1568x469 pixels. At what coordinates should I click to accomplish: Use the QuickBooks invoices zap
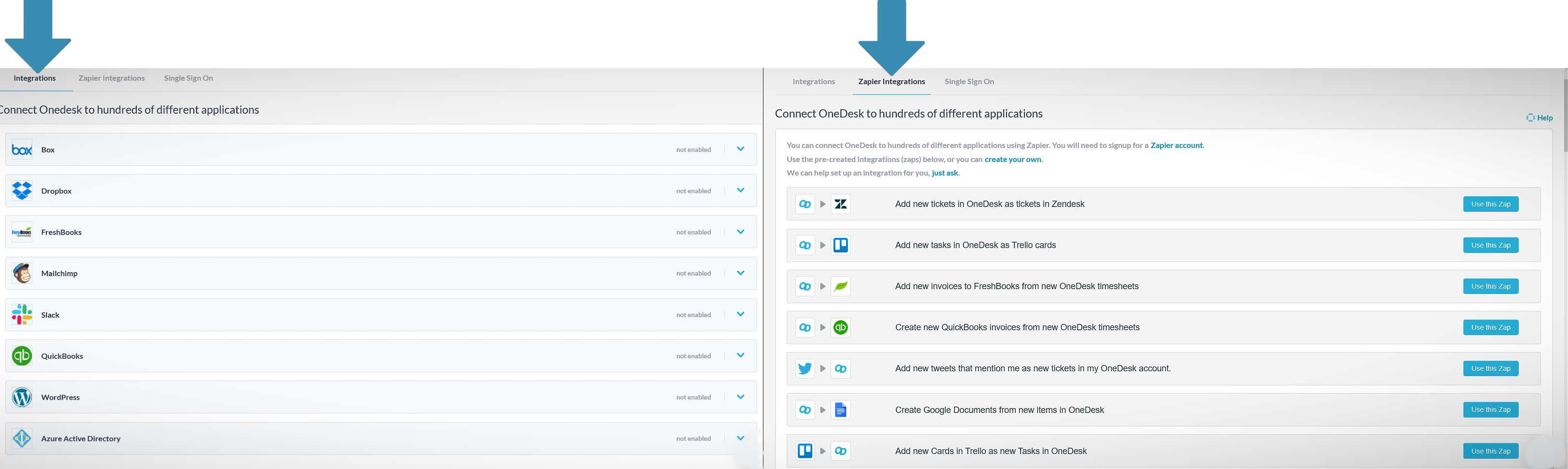1490,327
